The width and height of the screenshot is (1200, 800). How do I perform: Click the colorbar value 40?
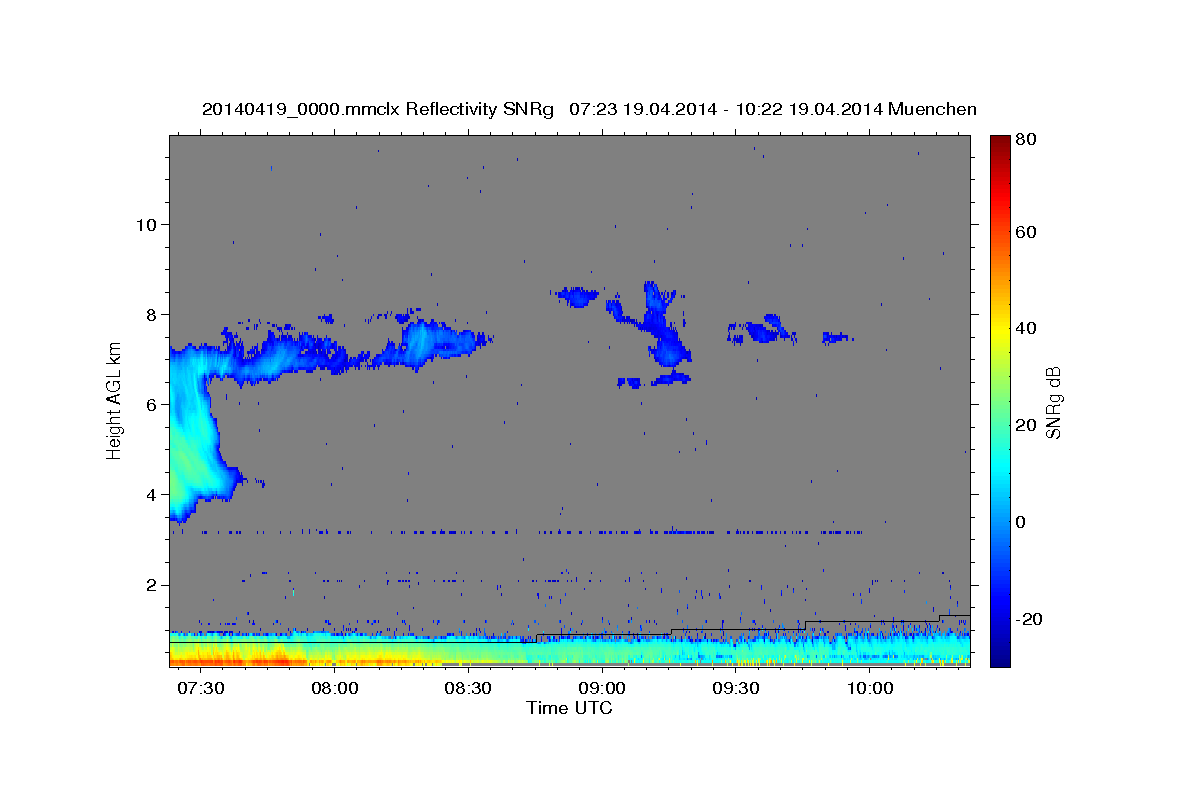click(1027, 328)
